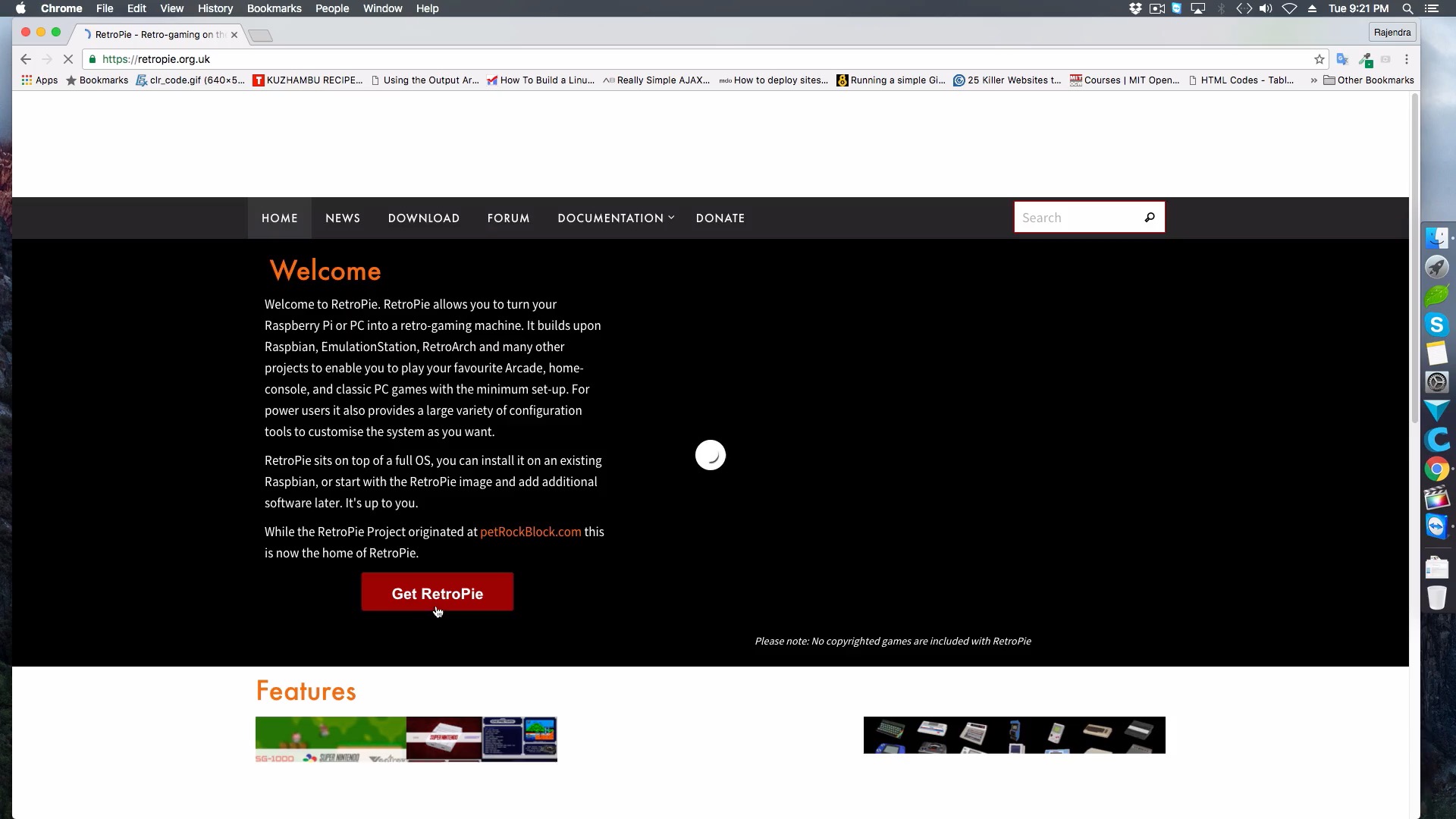Click the macOS volume icon in menu bar
The height and width of the screenshot is (819, 1456).
[x=1264, y=8]
